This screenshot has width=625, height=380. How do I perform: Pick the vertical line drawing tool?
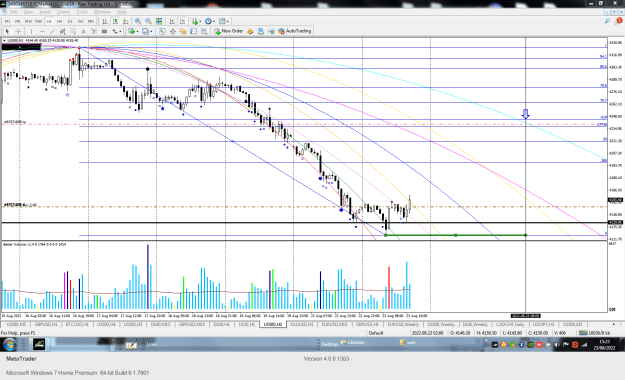click(31, 31)
